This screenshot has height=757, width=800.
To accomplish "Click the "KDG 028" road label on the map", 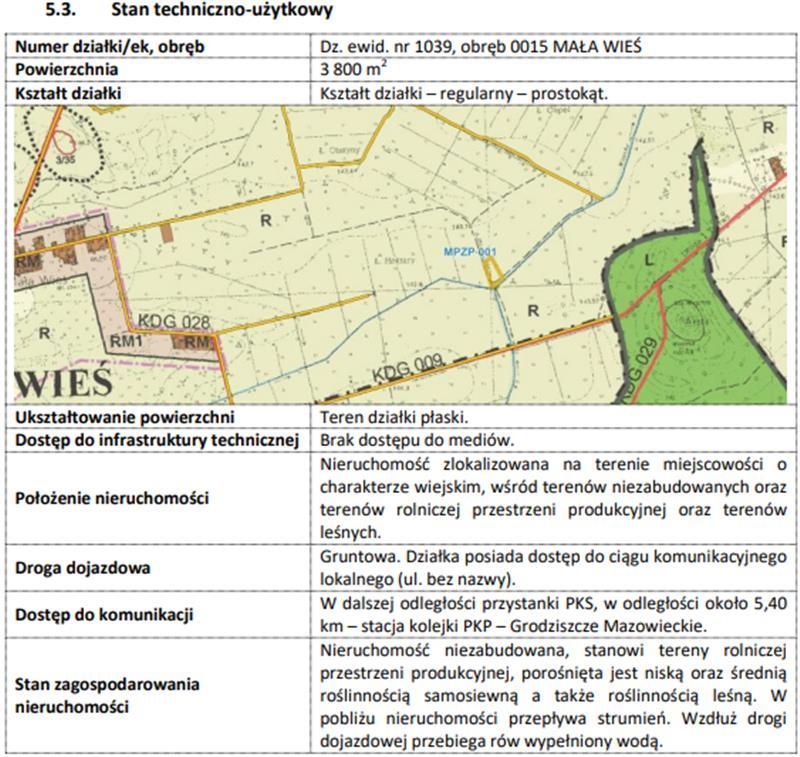I will 174,321.
